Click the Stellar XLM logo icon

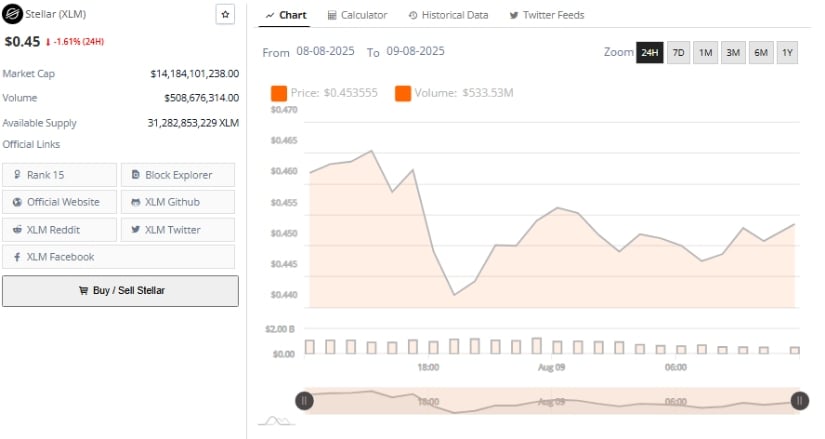tap(12, 14)
